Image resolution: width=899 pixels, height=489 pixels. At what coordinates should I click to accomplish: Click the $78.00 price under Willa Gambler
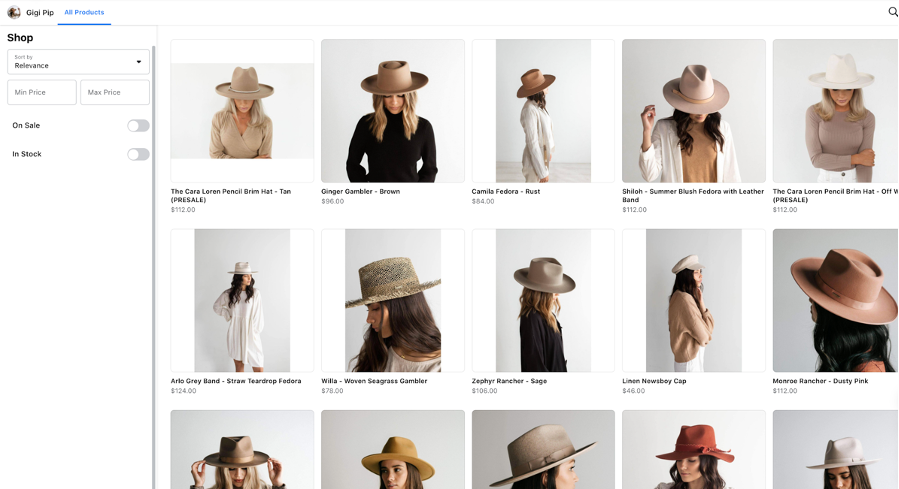point(333,390)
